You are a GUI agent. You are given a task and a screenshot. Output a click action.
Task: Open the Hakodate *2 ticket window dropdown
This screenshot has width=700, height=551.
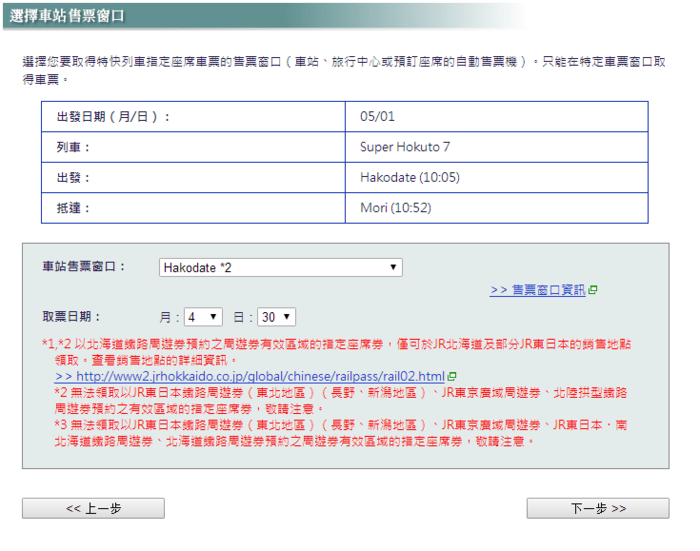pos(280,268)
